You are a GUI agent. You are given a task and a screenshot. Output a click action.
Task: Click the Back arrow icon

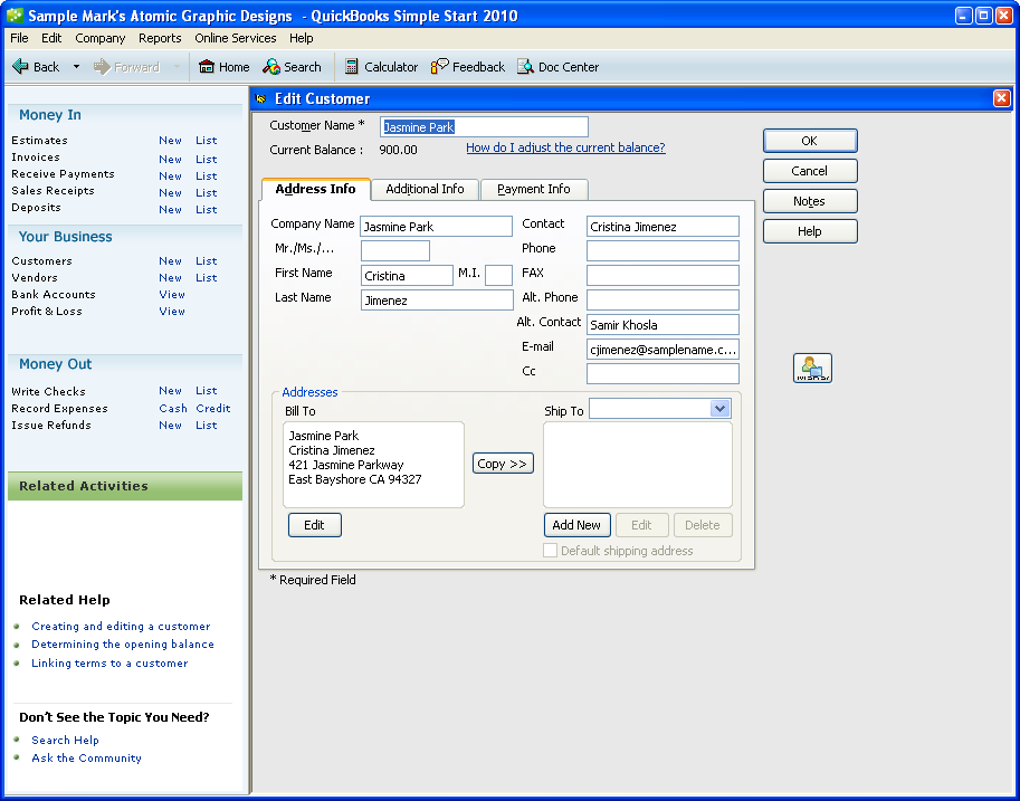tap(20, 66)
